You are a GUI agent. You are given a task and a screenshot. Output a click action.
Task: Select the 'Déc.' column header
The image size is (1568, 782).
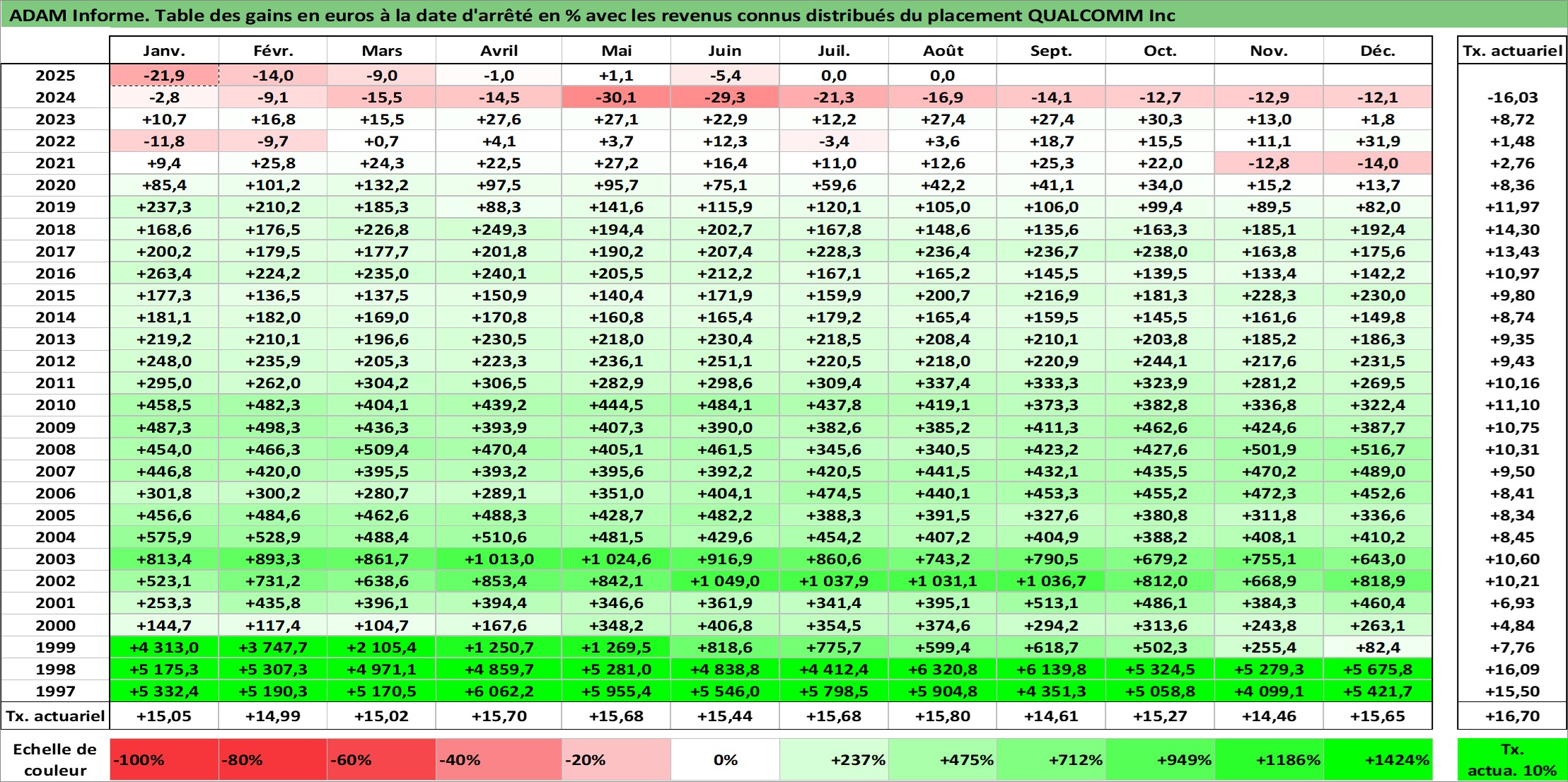pyautogui.click(x=1378, y=50)
